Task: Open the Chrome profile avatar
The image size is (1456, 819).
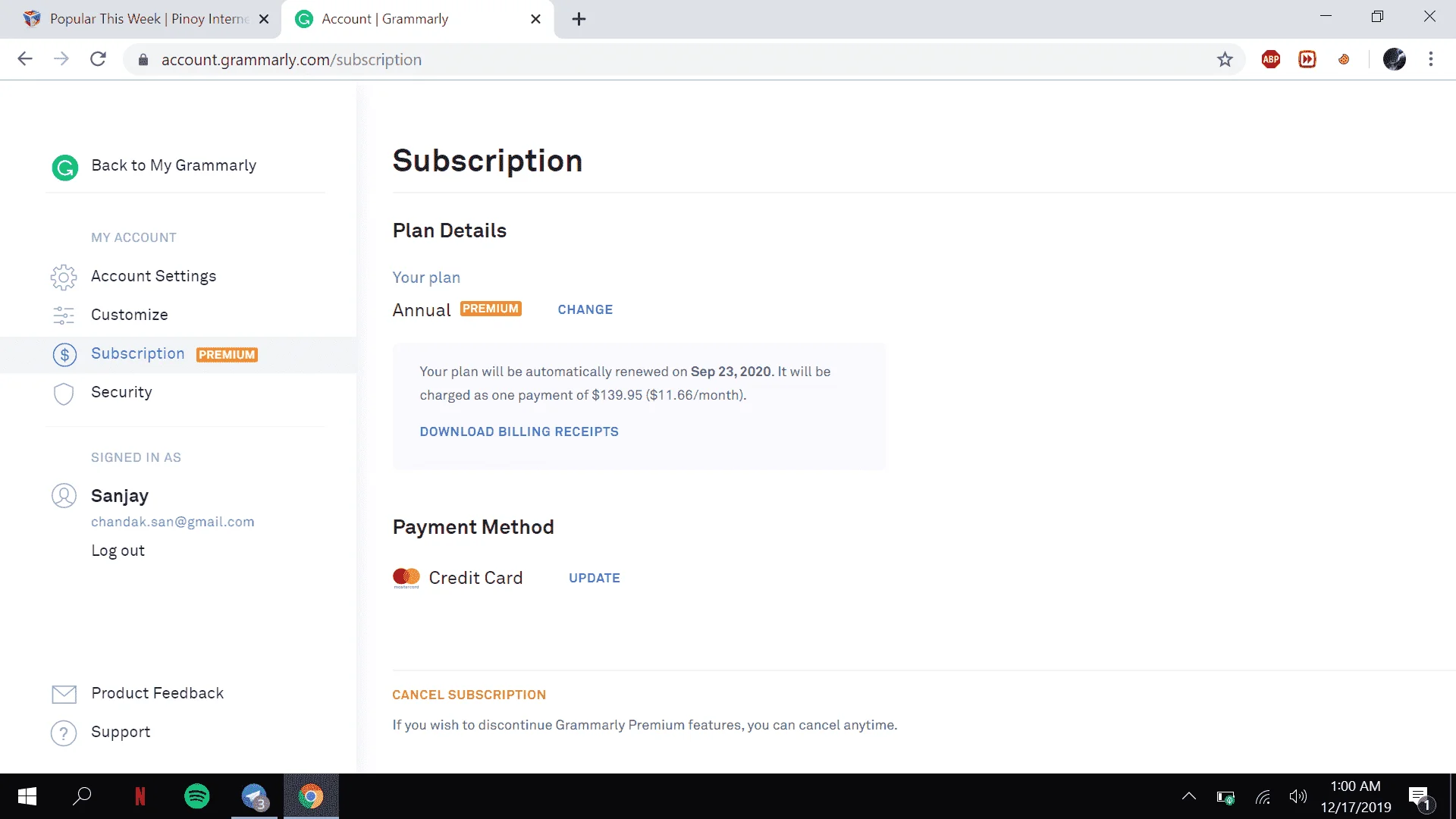Action: [1395, 59]
